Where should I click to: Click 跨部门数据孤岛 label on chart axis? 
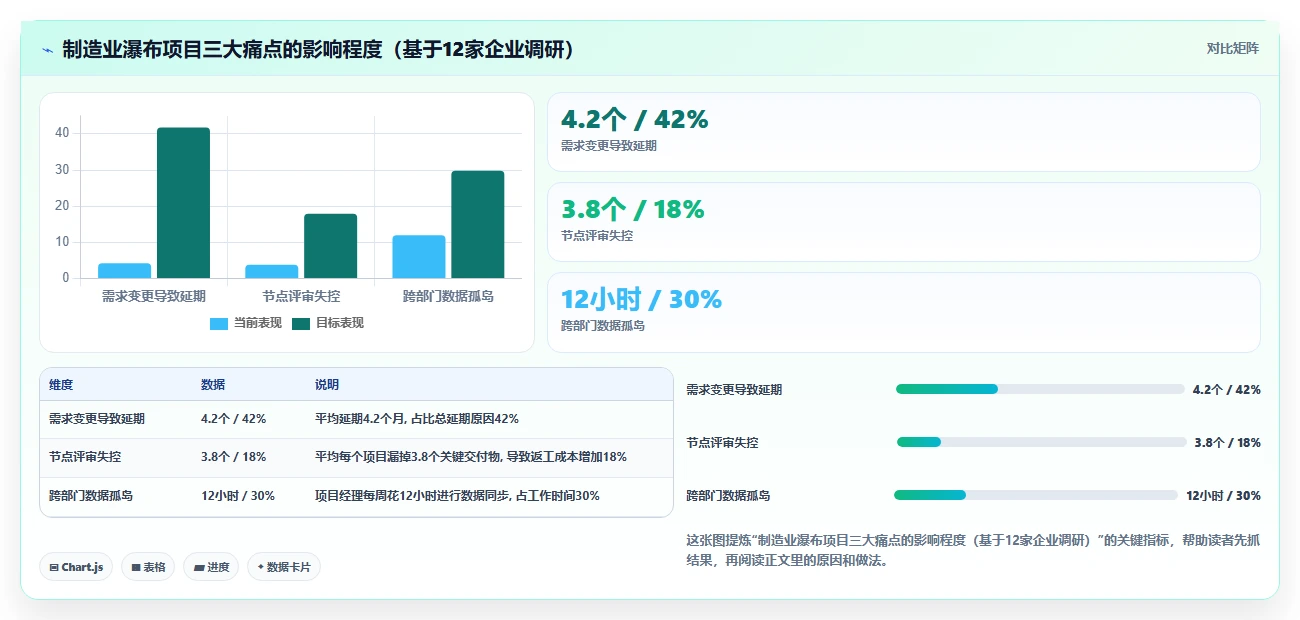[448, 297]
